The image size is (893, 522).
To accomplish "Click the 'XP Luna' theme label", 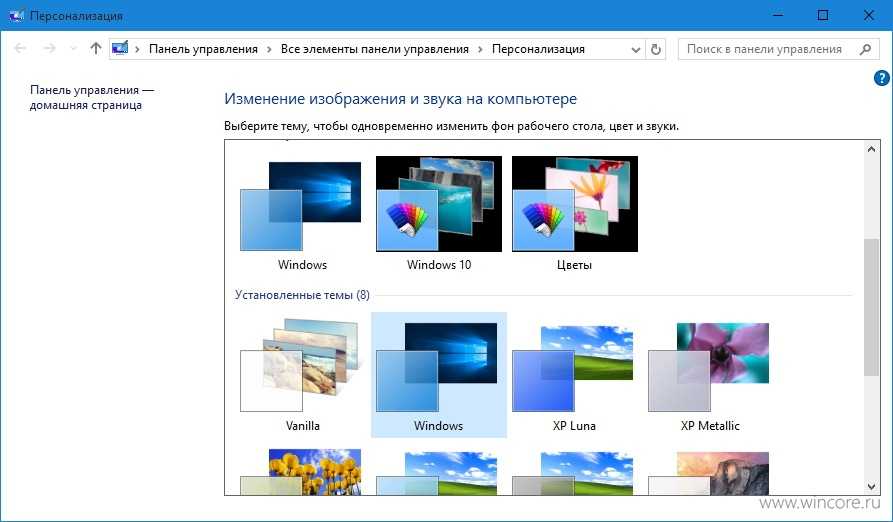I will click(574, 425).
